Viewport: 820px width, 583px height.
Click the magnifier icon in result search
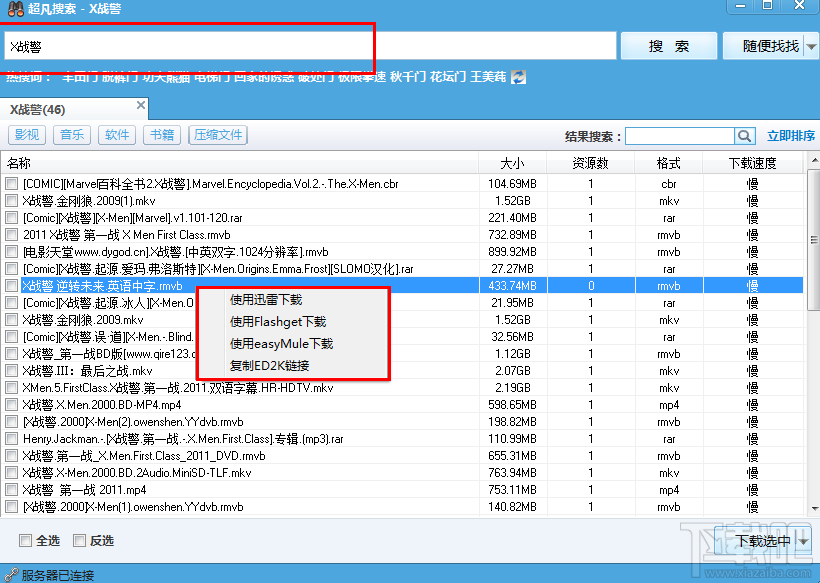pos(745,136)
